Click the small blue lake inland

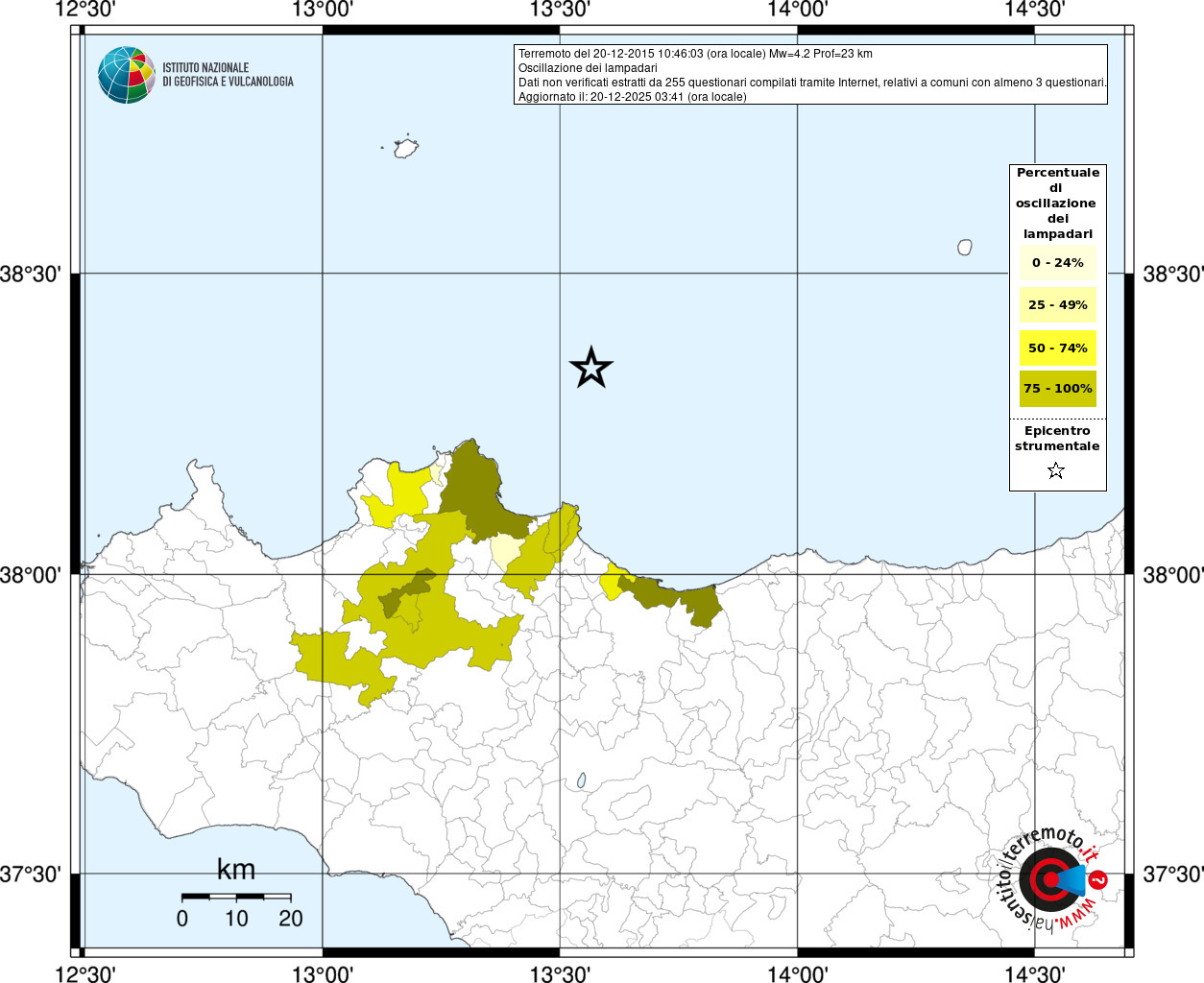click(x=581, y=781)
